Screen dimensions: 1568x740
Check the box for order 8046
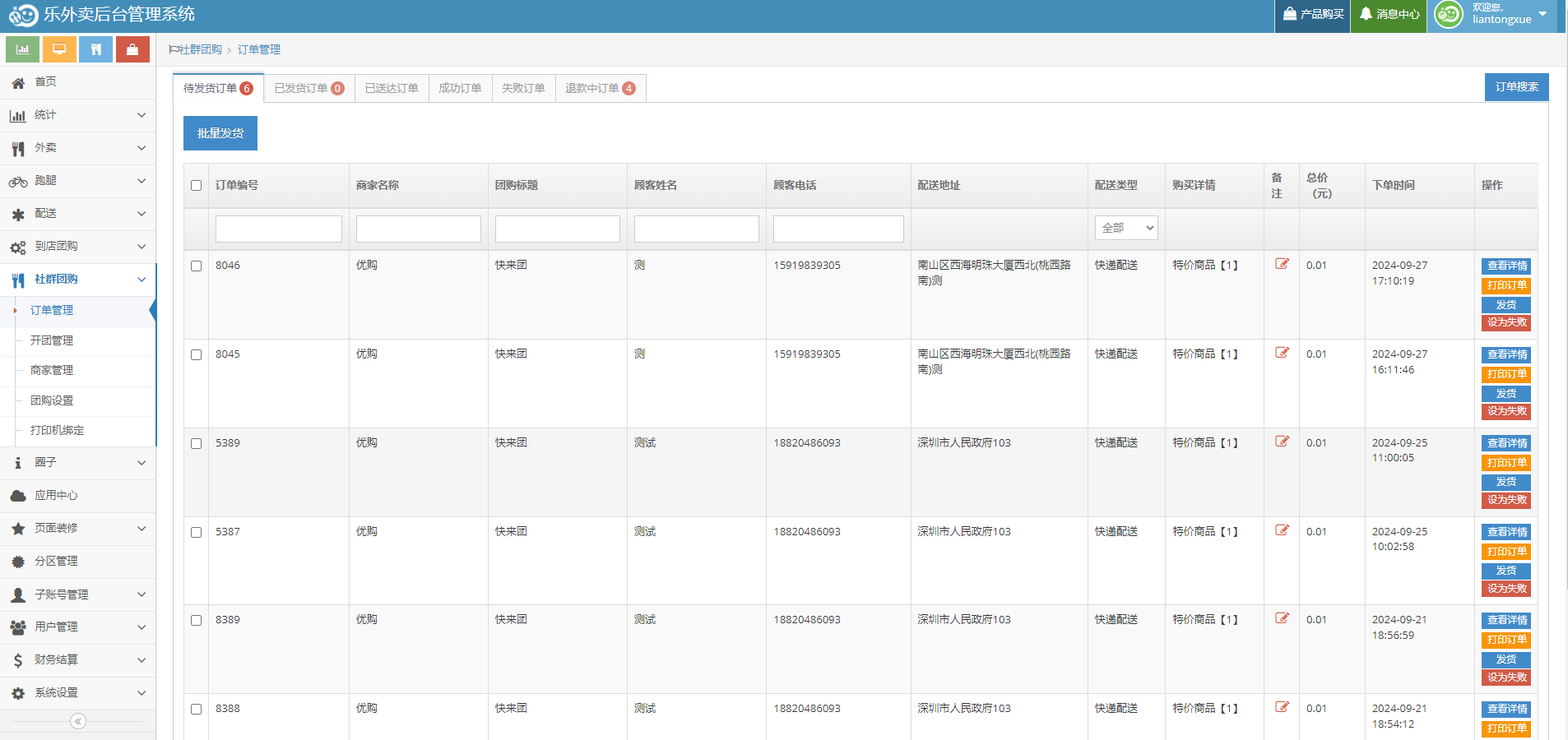(196, 266)
